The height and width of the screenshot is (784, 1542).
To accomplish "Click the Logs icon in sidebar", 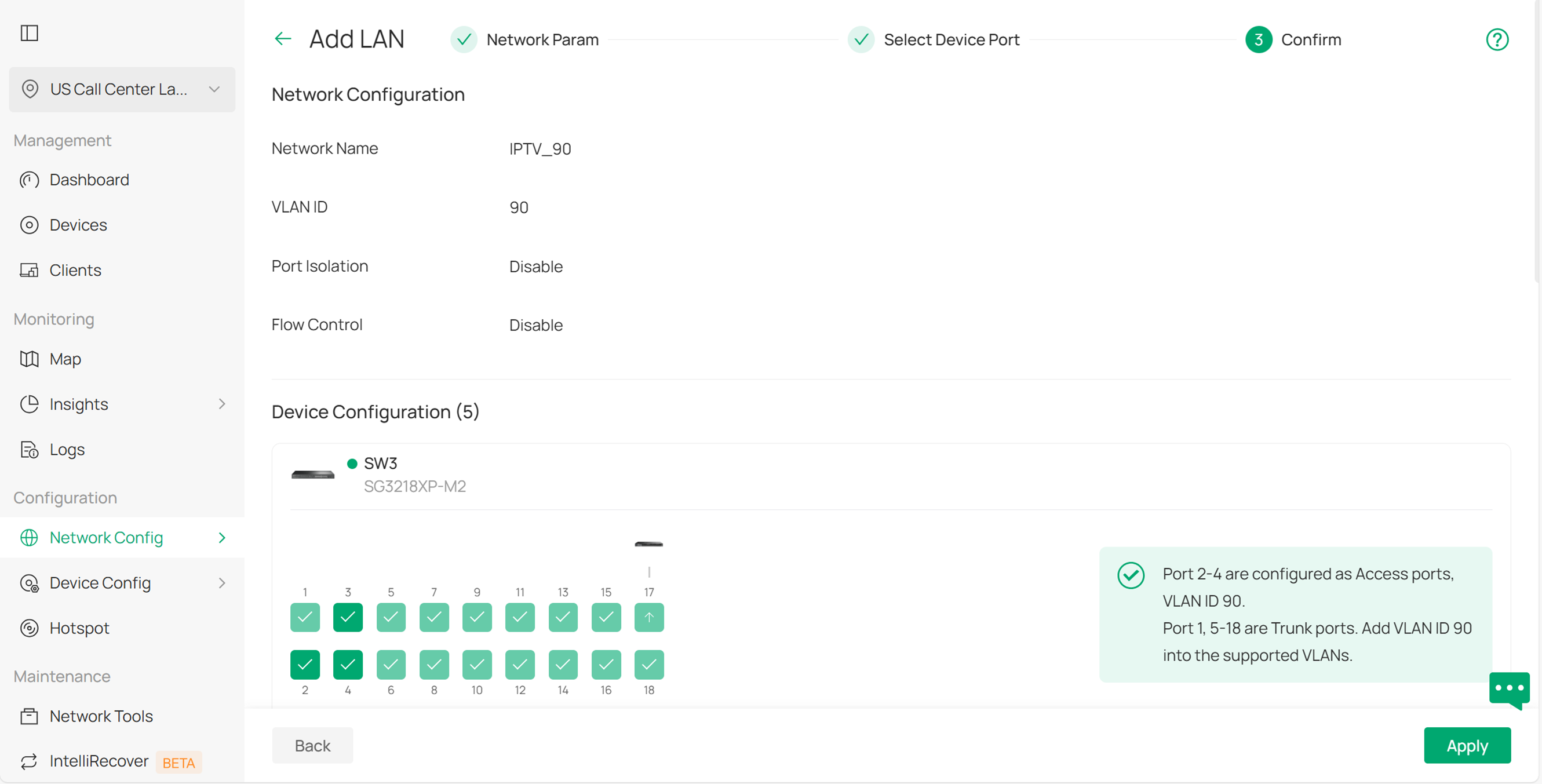I will pos(29,450).
